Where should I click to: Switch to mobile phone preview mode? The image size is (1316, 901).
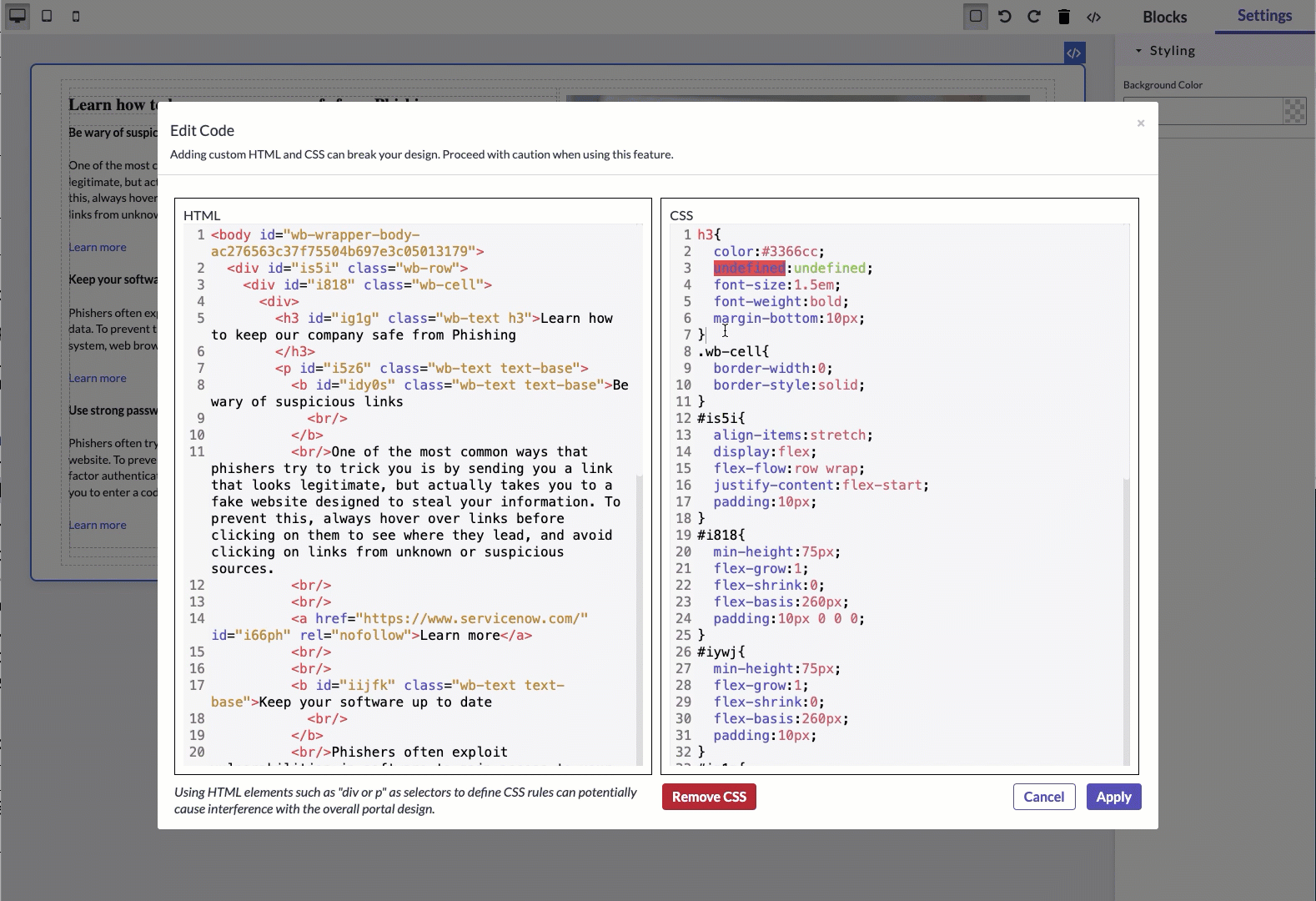(x=76, y=16)
